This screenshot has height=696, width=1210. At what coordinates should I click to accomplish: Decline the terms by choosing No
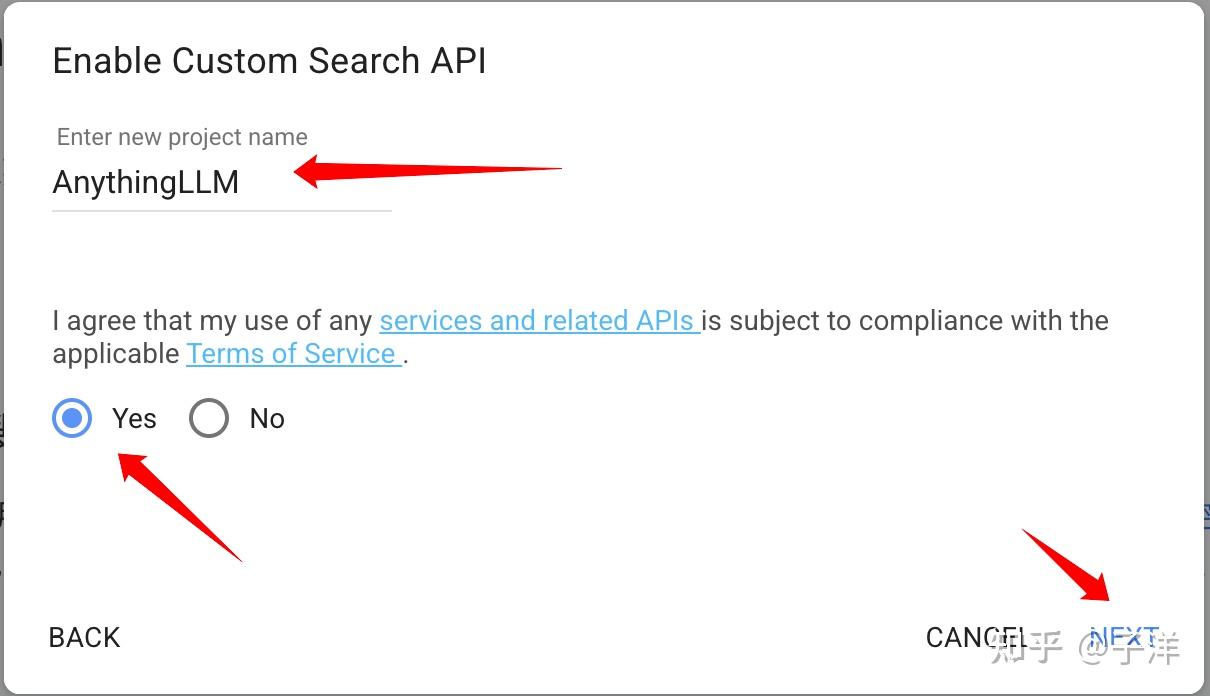209,418
